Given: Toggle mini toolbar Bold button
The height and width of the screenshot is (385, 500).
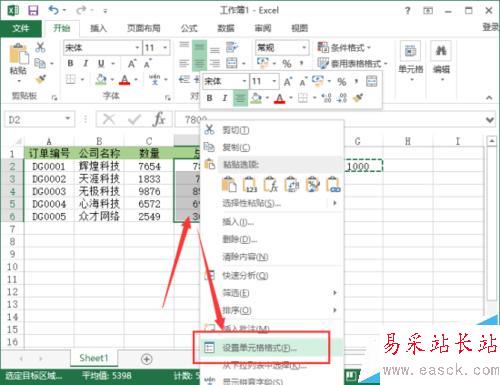Looking at the screenshot, I should (209, 98).
